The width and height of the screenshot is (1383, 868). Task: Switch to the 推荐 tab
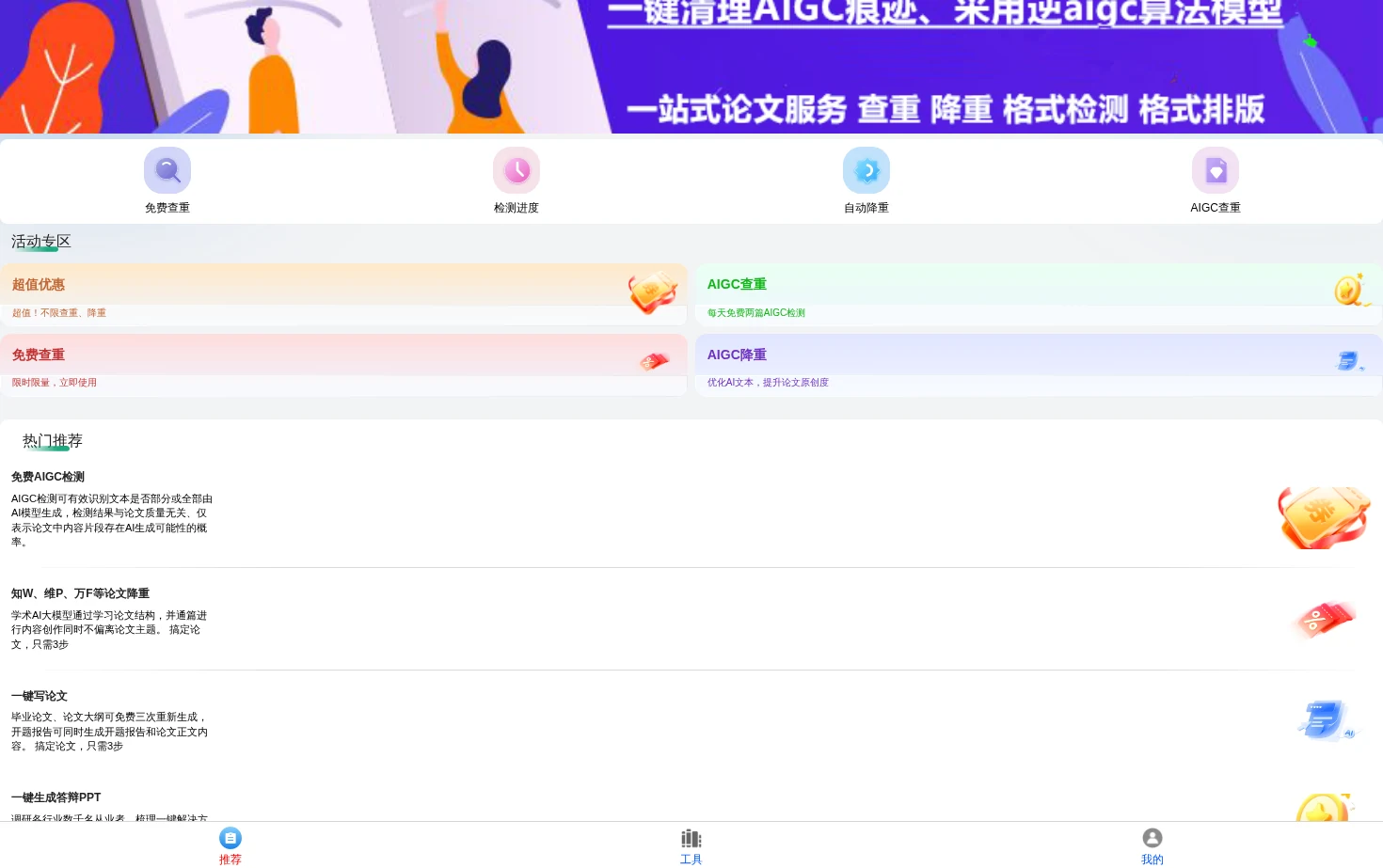point(230,845)
